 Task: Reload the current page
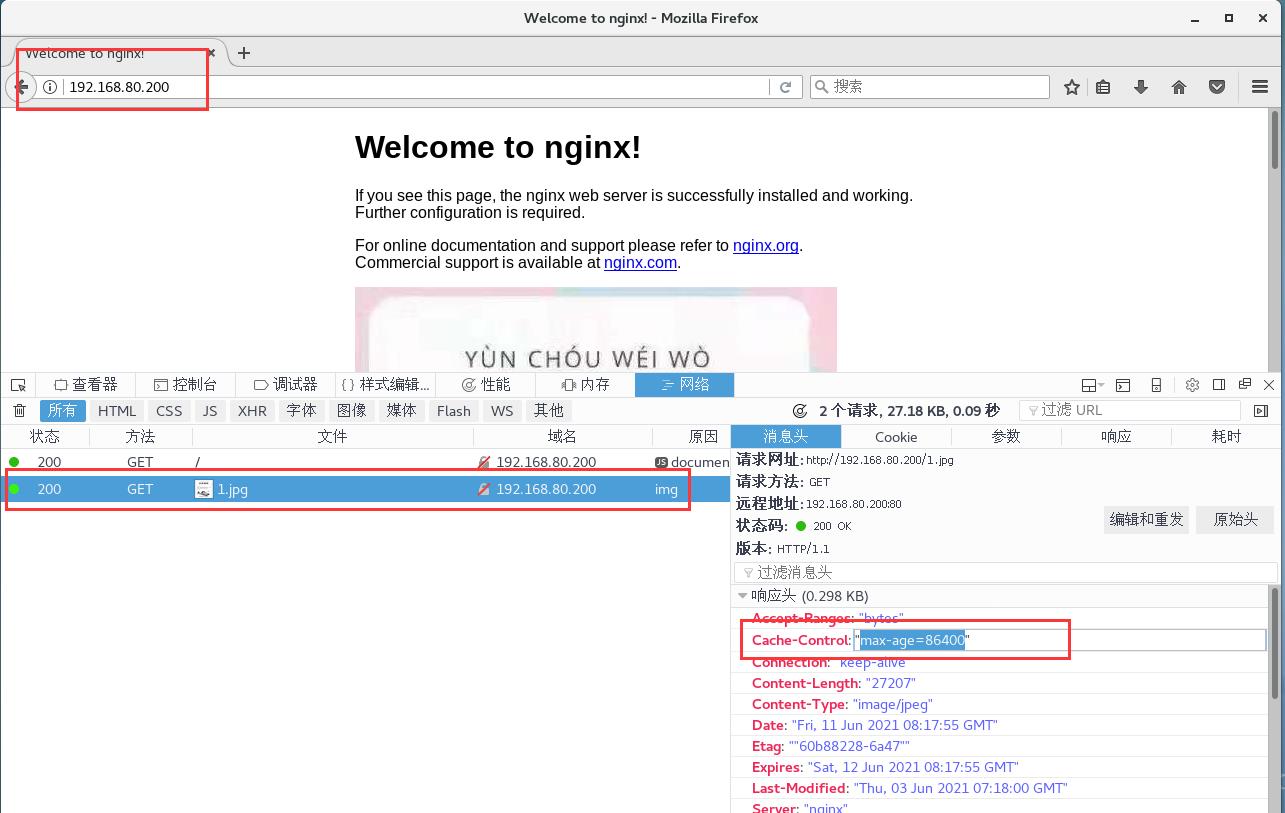pyautogui.click(x=786, y=87)
